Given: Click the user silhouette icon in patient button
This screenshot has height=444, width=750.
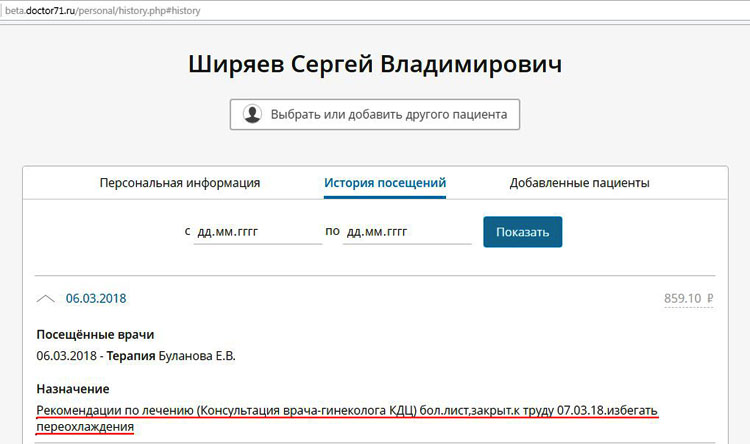Looking at the screenshot, I should pyautogui.click(x=252, y=114).
